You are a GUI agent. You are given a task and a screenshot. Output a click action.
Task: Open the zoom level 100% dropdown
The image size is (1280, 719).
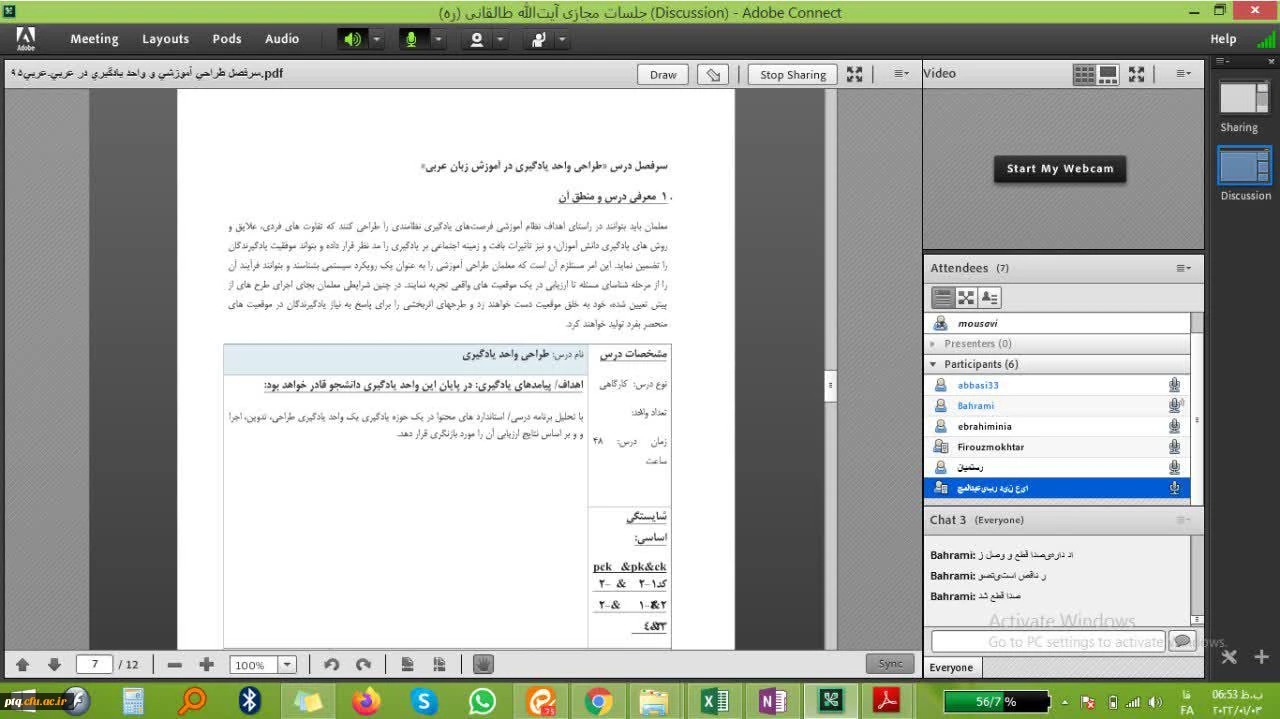(x=287, y=665)
